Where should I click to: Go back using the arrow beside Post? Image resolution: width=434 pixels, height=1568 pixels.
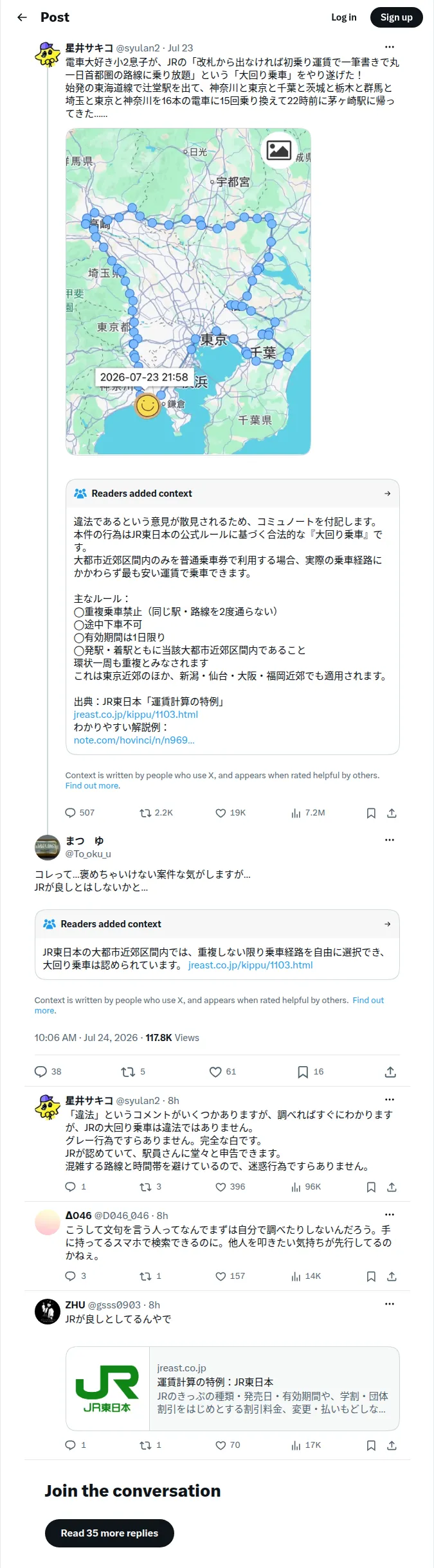[23, 17]
